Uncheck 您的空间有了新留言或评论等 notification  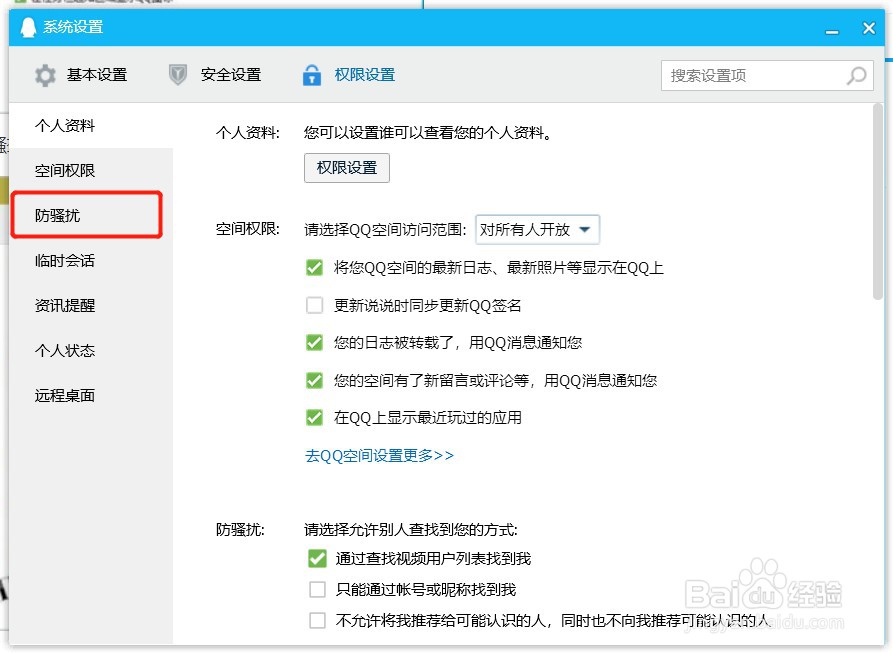point(314,380)
